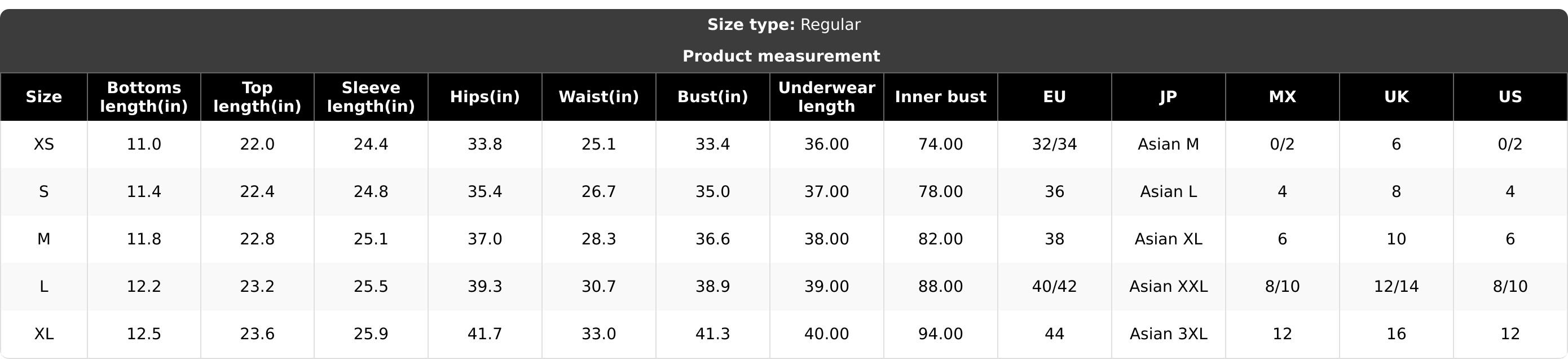Select the Waist(in) header cell

pyautogui.click(x=598, y=97)
